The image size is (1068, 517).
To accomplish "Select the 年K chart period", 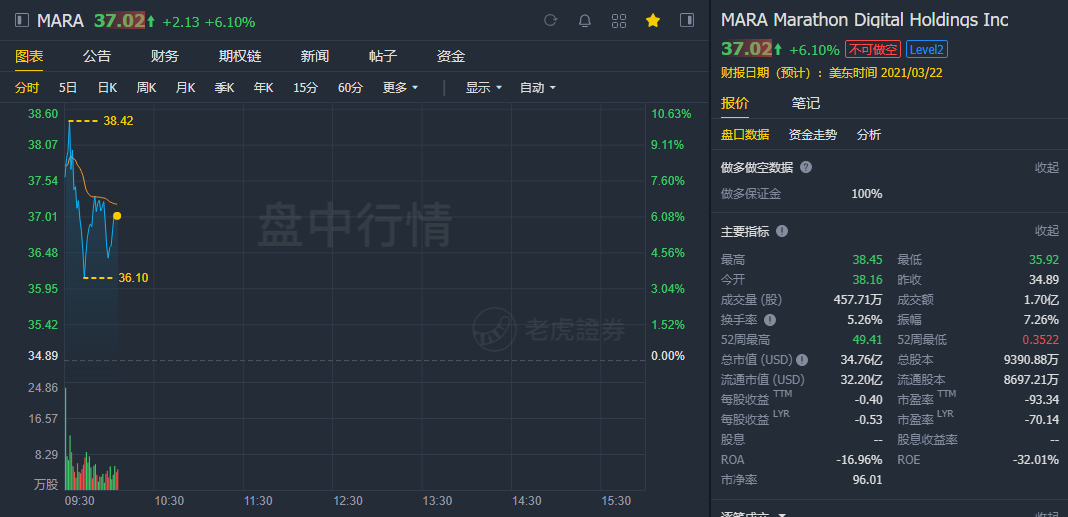I will pos(264,87).
